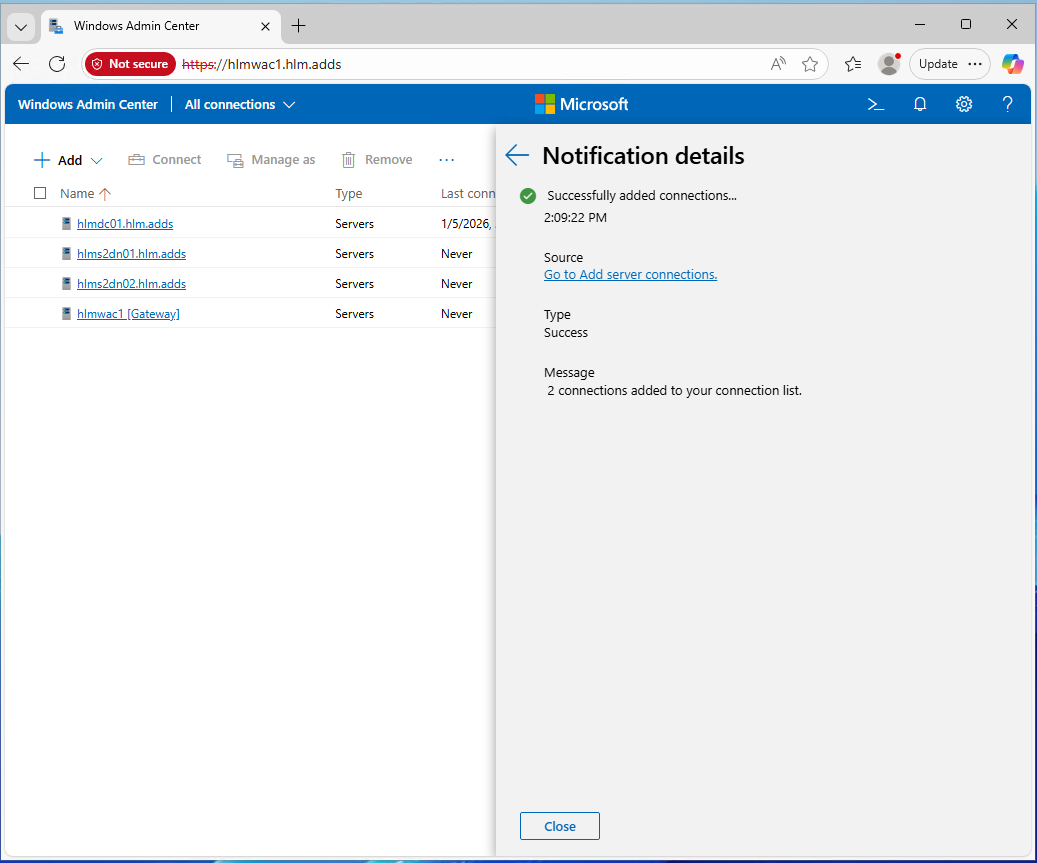Select the Windows Admin Center browser tab
1037x863 pixels.
[150, 26]
